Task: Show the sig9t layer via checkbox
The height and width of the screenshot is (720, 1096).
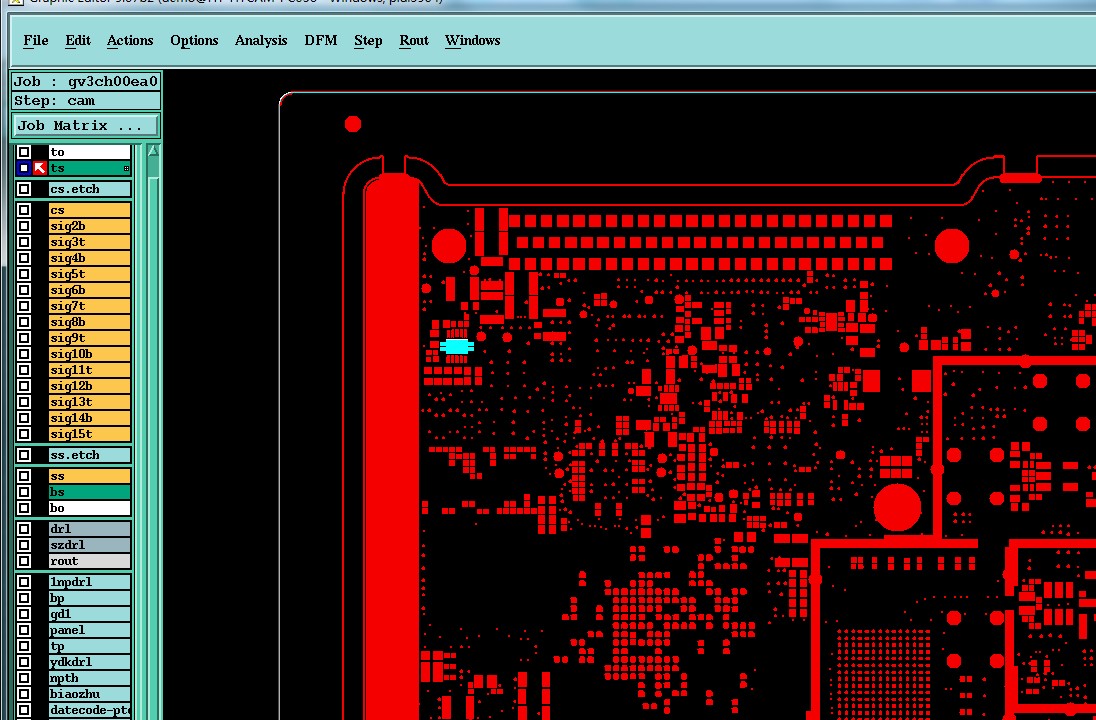Action: pos(24,338)
